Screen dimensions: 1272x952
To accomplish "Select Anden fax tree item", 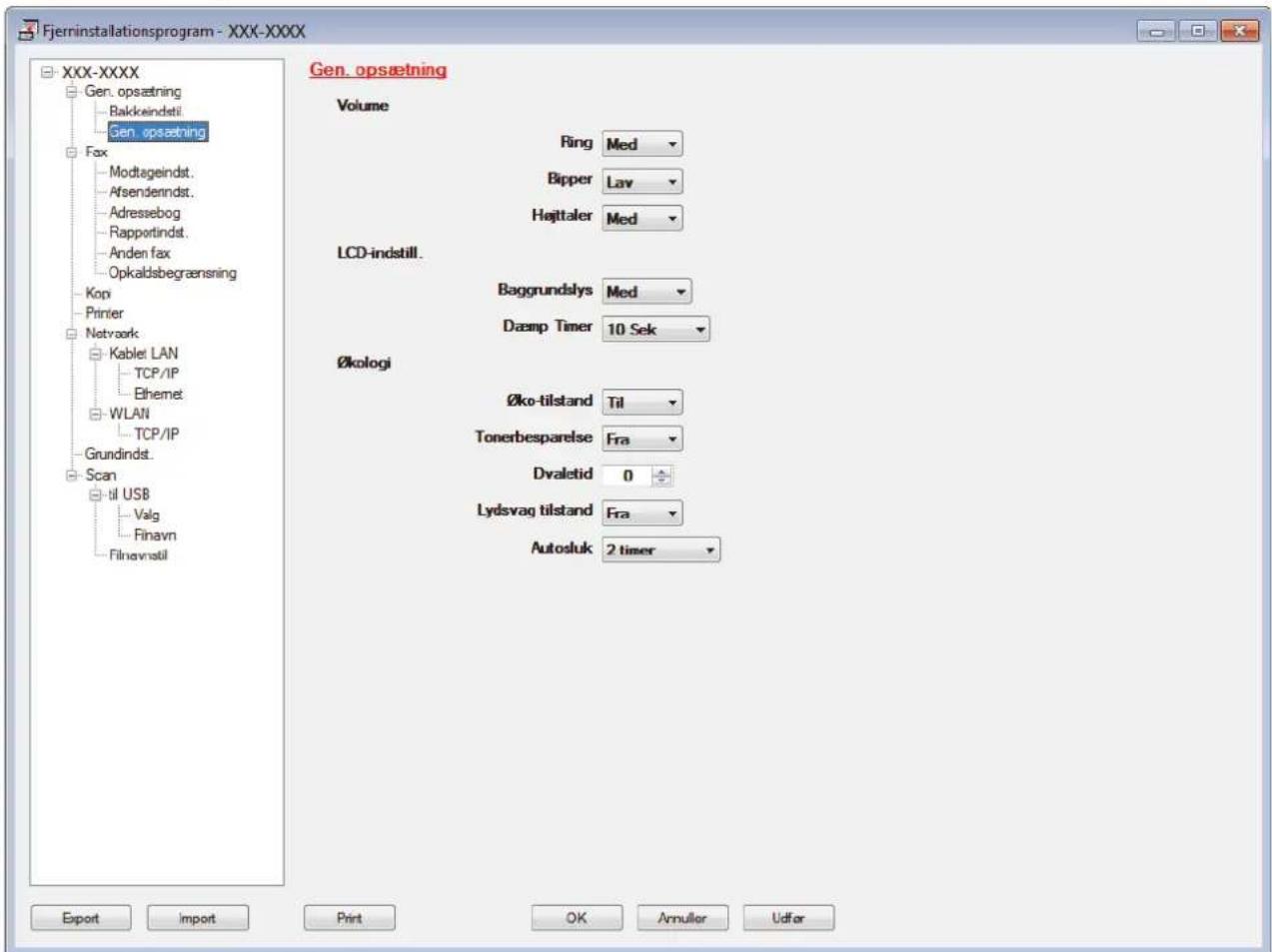I will point(140,253).
